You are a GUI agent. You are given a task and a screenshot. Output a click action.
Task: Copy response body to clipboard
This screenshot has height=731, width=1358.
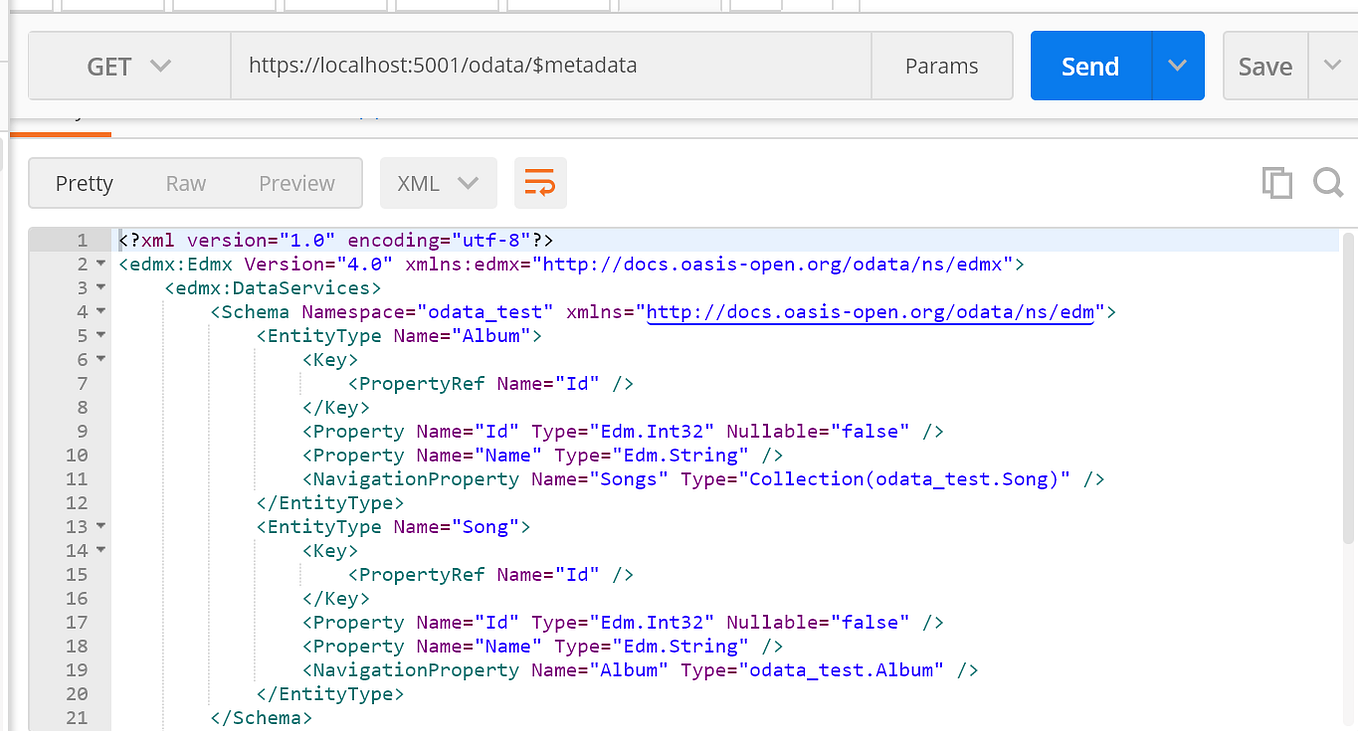point(1277,182)
